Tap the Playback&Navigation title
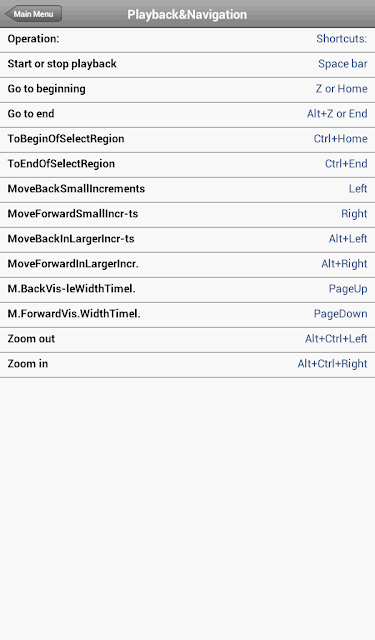Image resolution: width=375 pixels, height=640 pixels. coord(187,14)
